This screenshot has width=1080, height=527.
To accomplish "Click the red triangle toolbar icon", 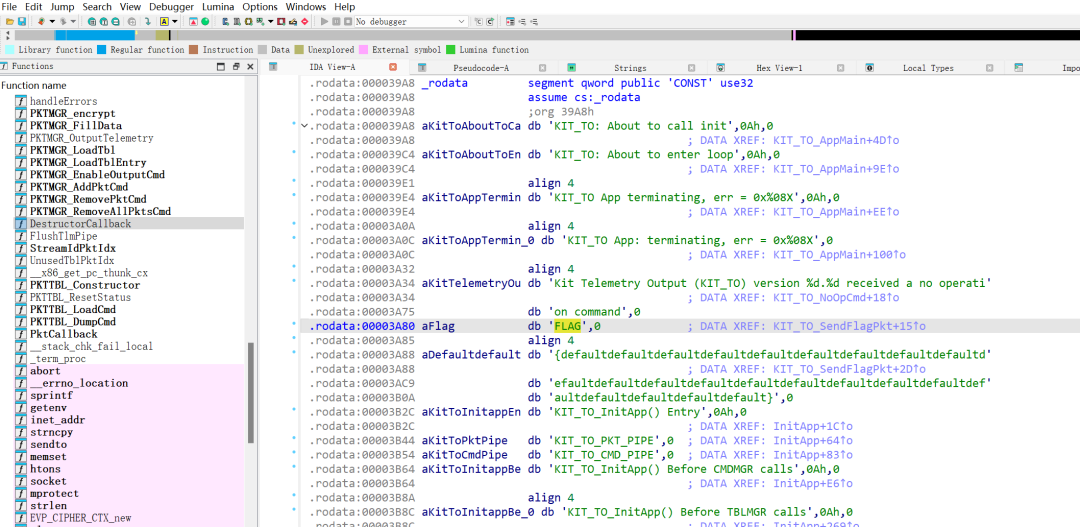I will [193, 21].
